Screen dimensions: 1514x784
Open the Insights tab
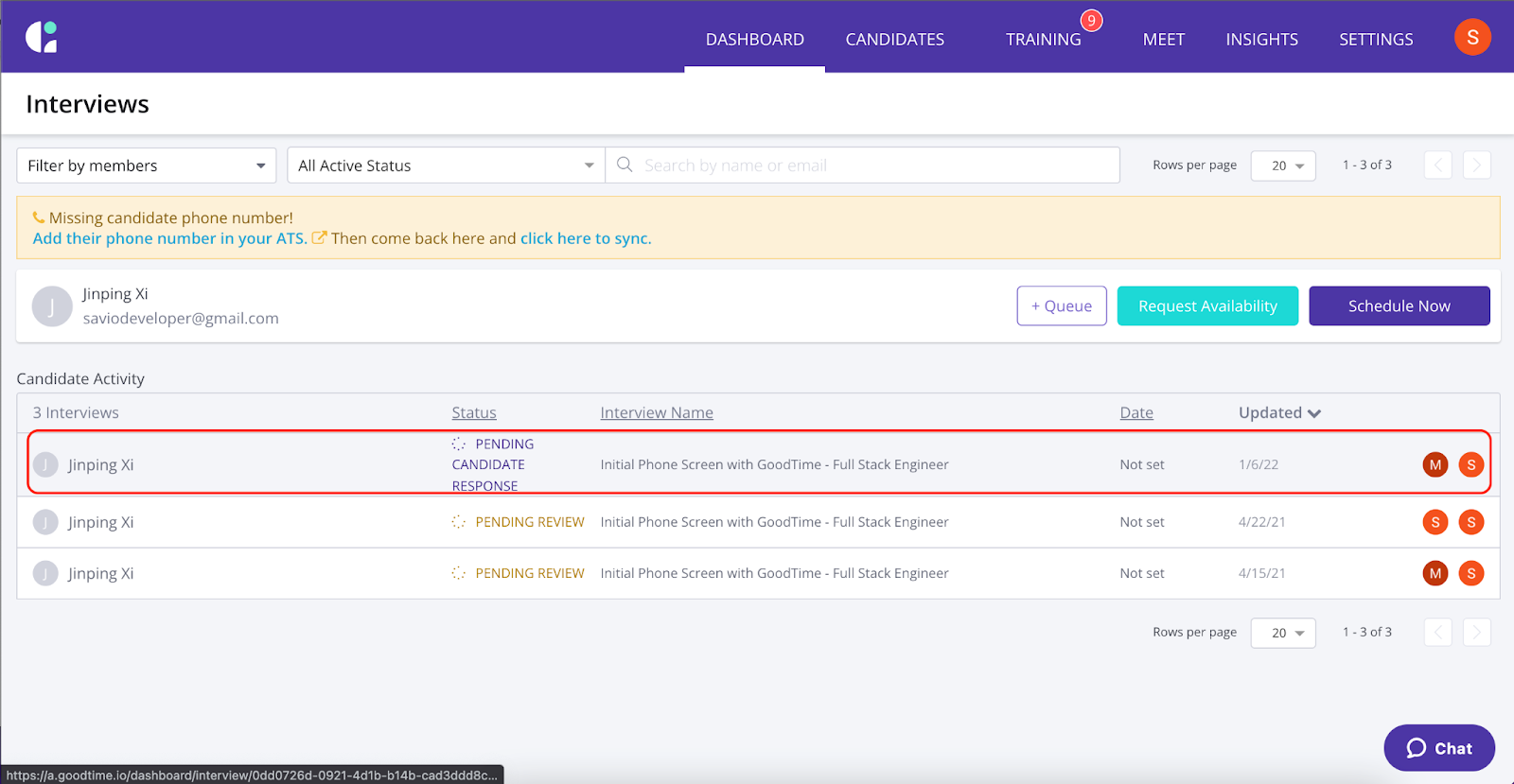(1261, 39)
